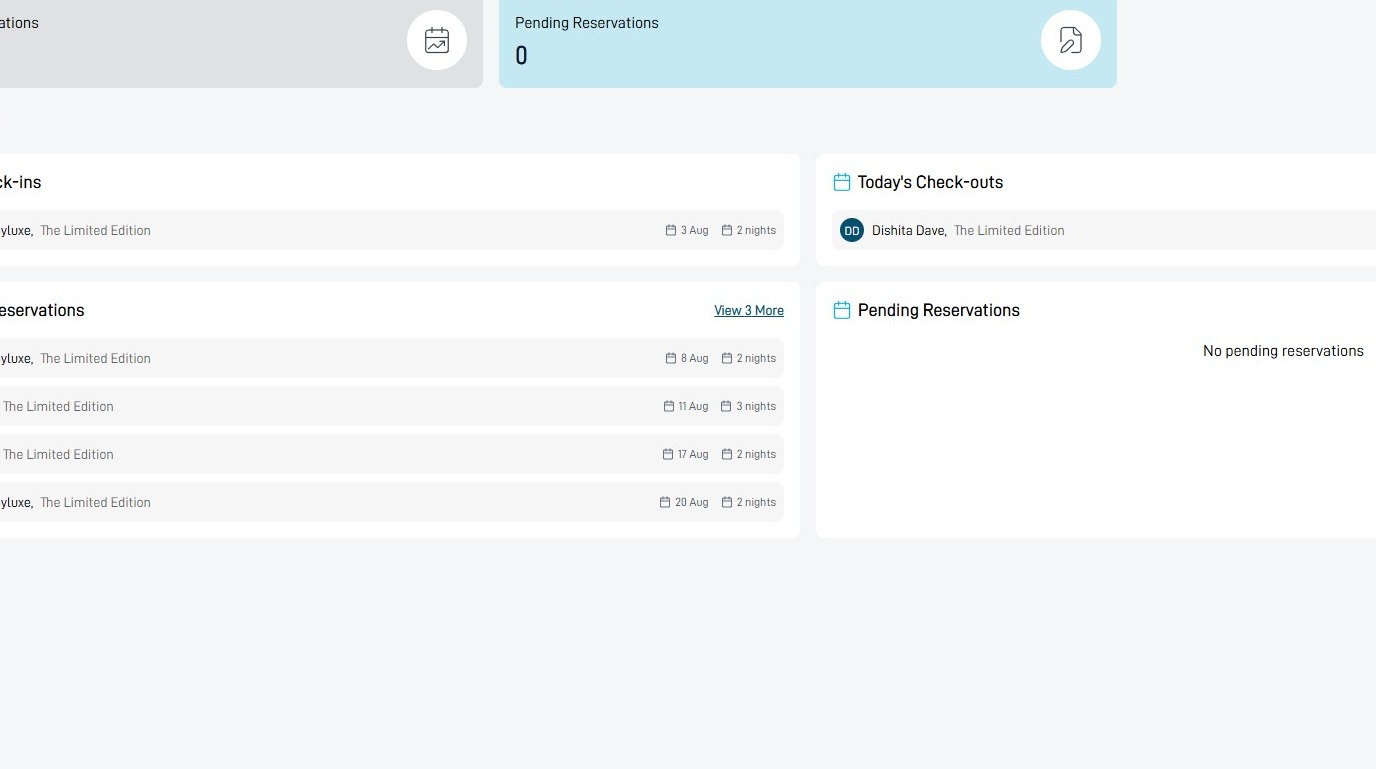
Task: Click the No pending reservations message
Action: coord(1283,351)
